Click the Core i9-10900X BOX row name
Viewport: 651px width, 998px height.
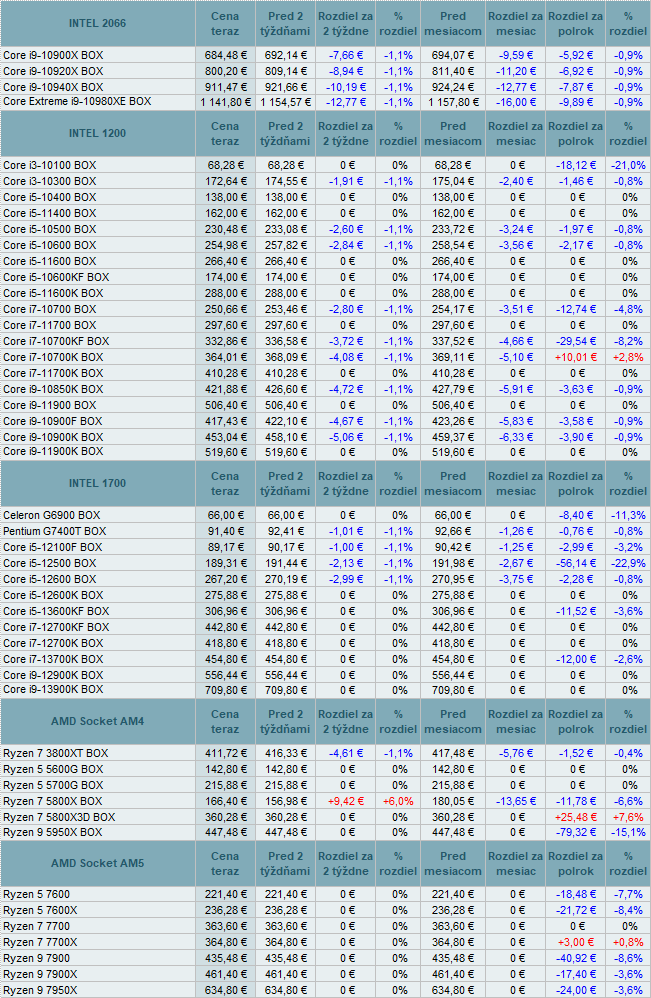(x=53, y=55)
